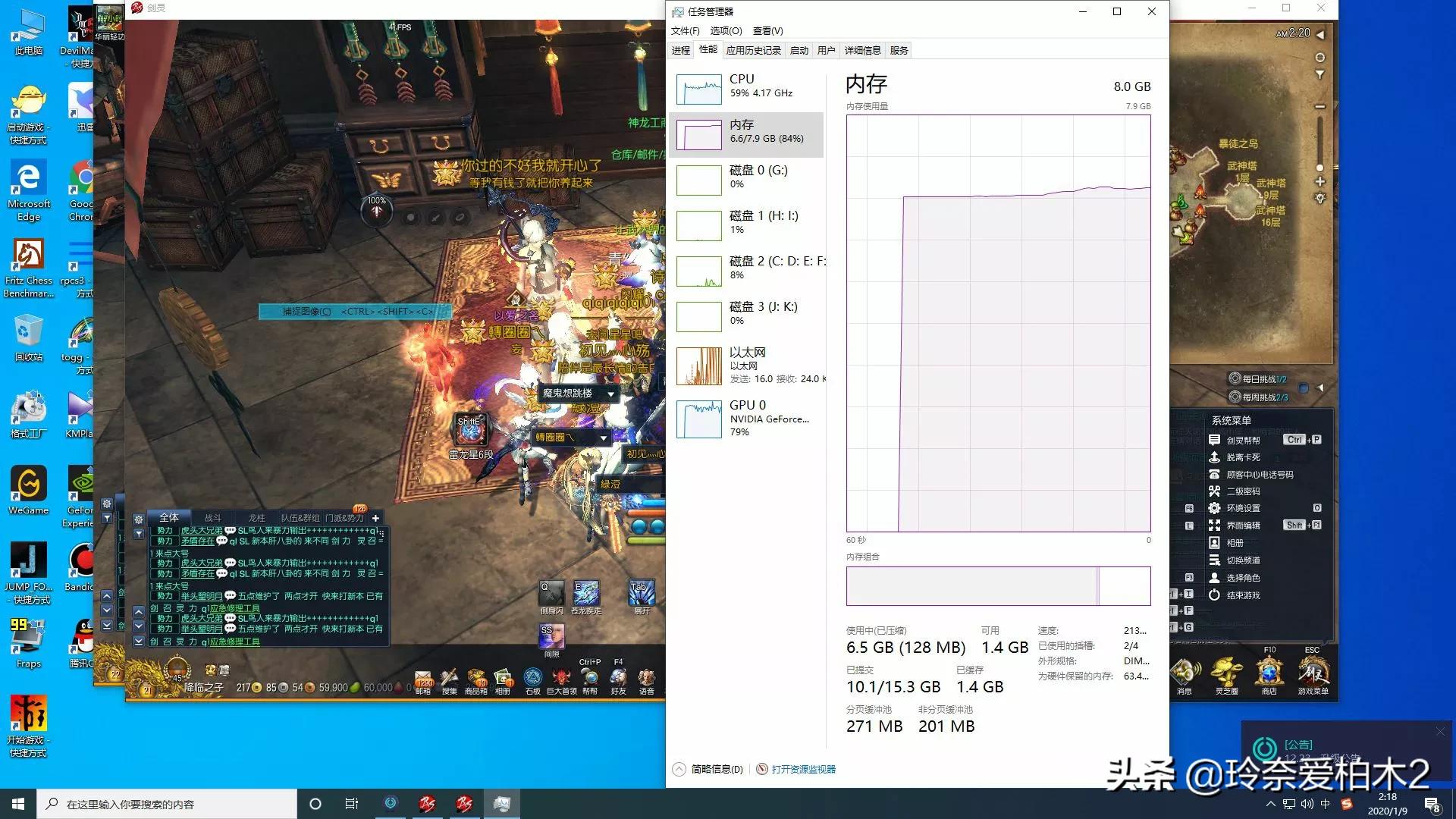Click the 好友 friends icon
Image resolution: width=1456 pixels, height=819 pixels.
618,677
